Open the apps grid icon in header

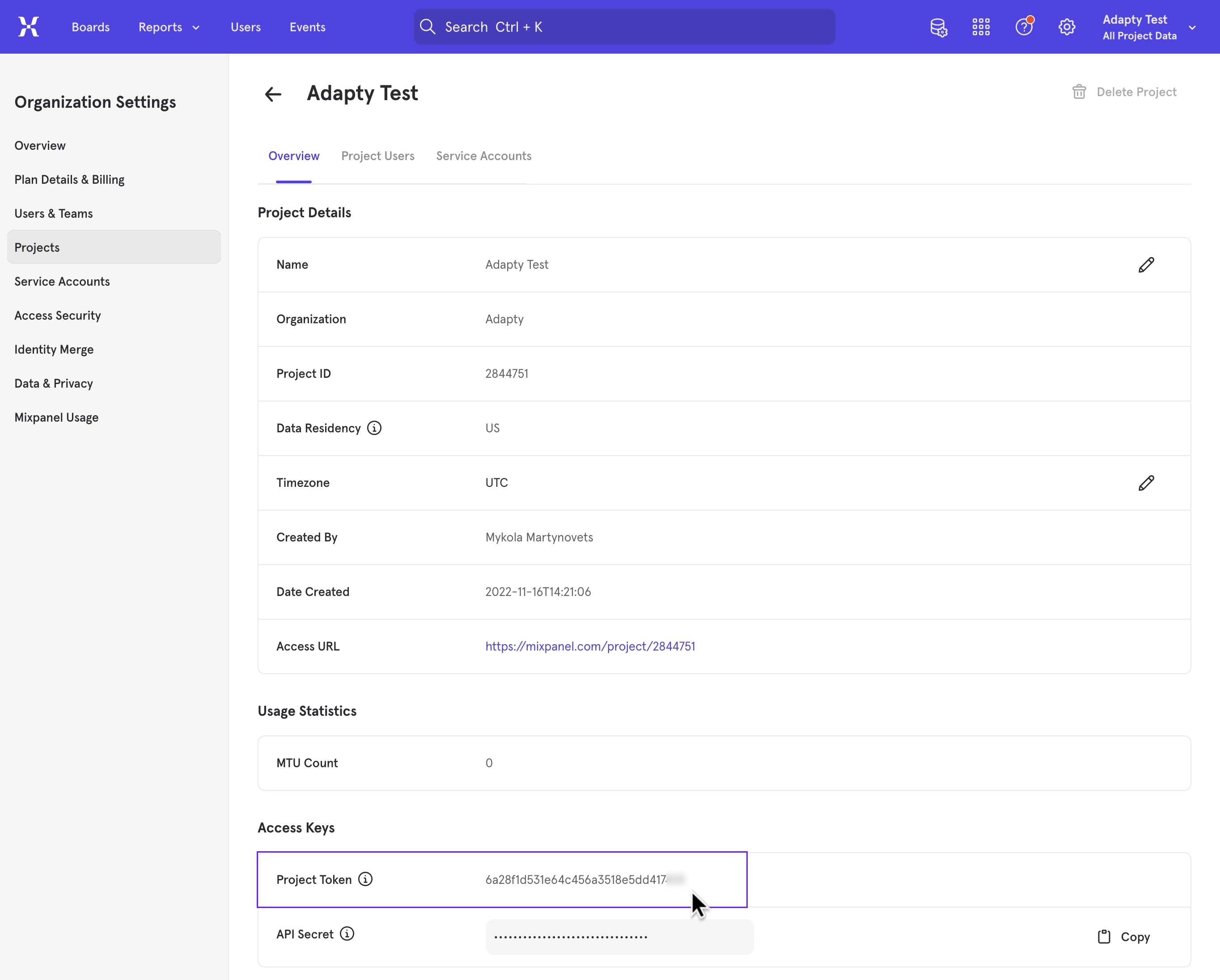(981, 26)
